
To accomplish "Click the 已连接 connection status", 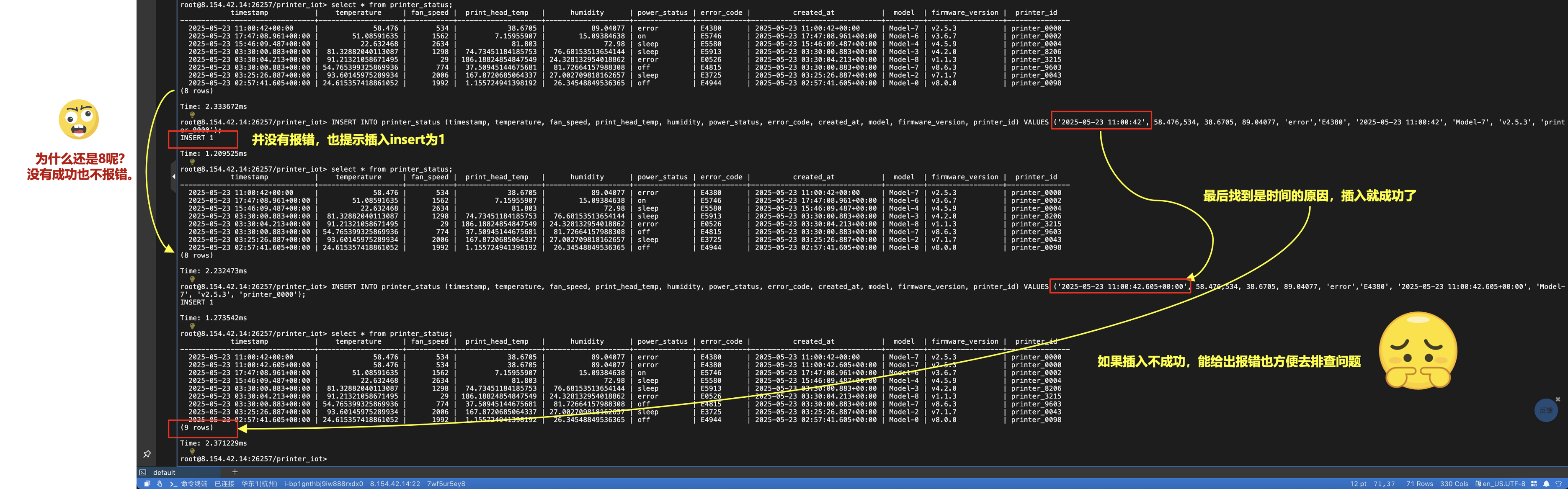I will point(224,484).
